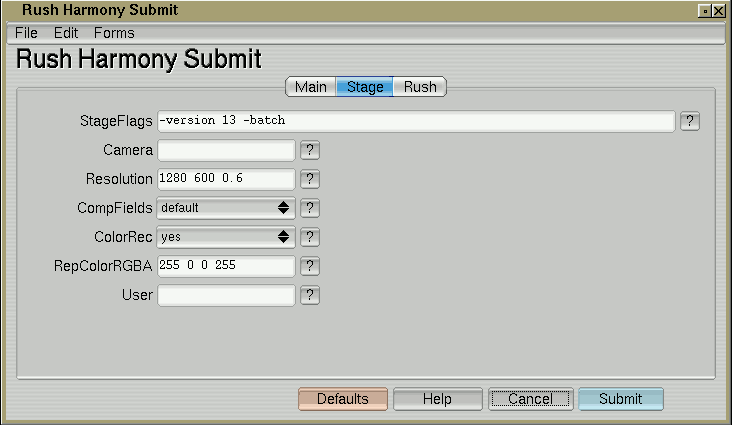The width and height of the screenshot is (732, 425).
Task: Open help for RepColorRGBA field
Action: pos(310,266)
